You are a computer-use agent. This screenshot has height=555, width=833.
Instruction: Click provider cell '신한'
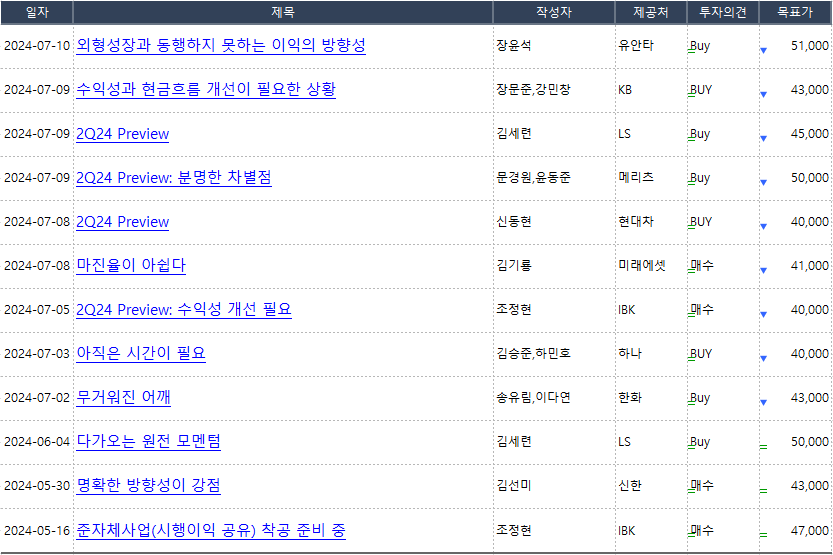tap(630, 485)
